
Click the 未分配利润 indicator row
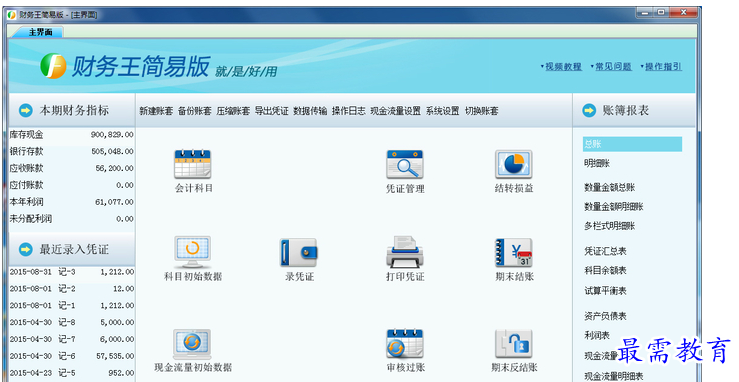[72, 219]
